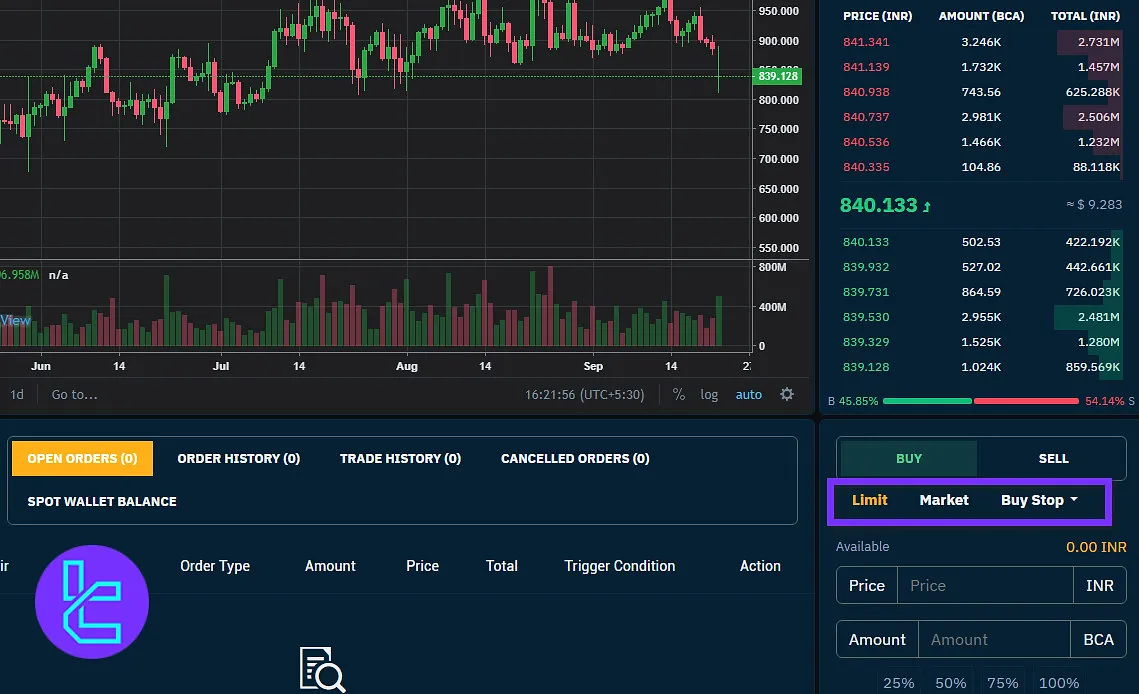Viewport: 1139px width, 694px height.
Task: Choose Market order type
Action: pos(944,500)
